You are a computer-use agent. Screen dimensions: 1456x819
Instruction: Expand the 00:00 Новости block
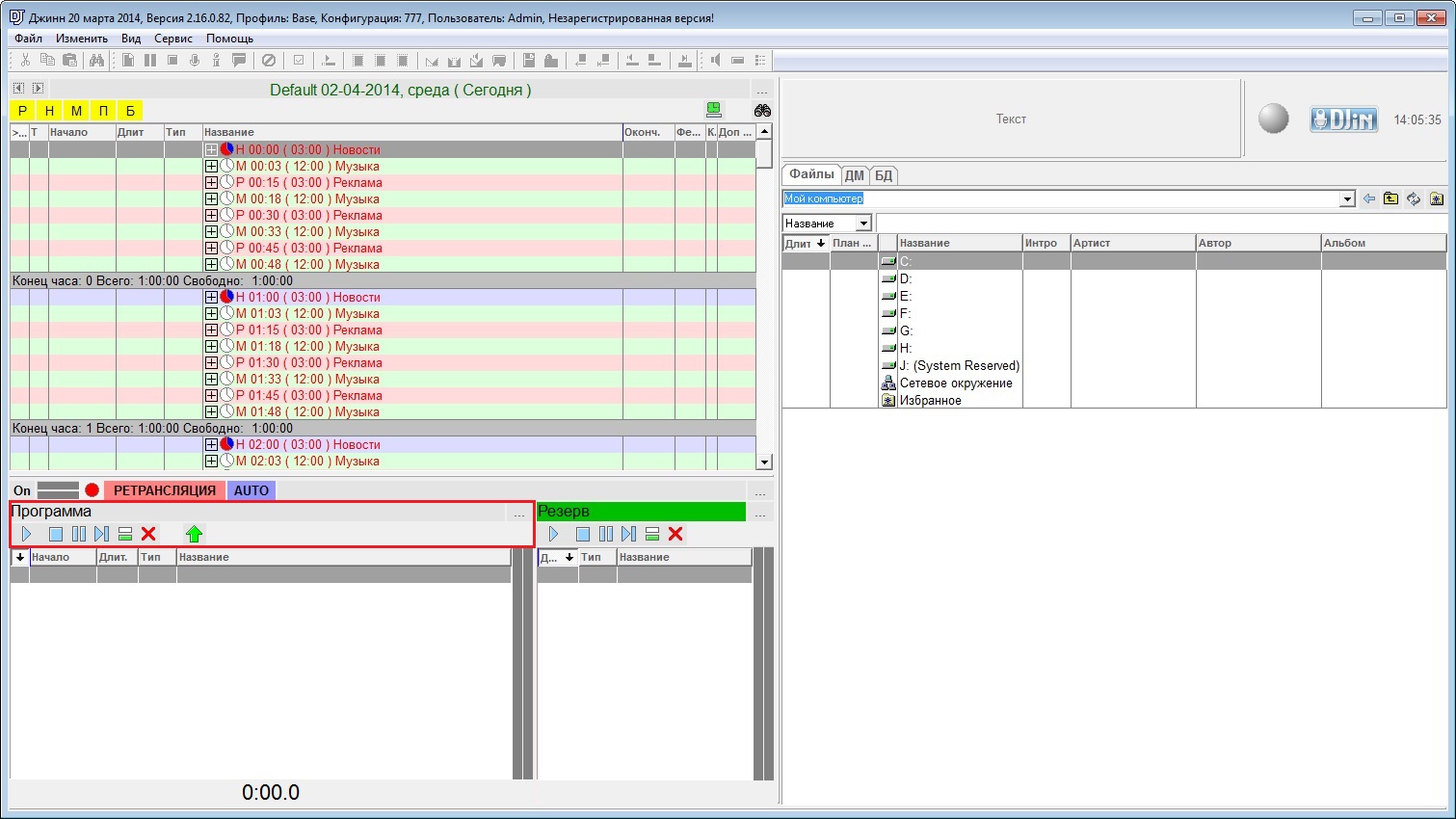pyautogui.click(x=211, y=149)
